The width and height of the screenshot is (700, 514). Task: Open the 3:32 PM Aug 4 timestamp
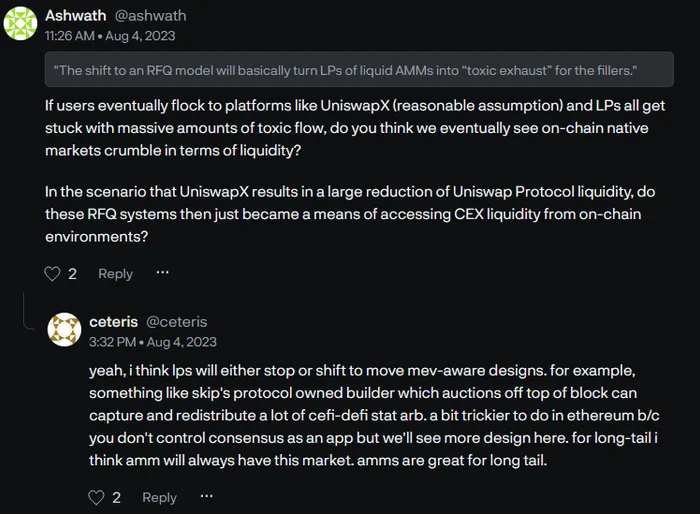pos(153,342)
